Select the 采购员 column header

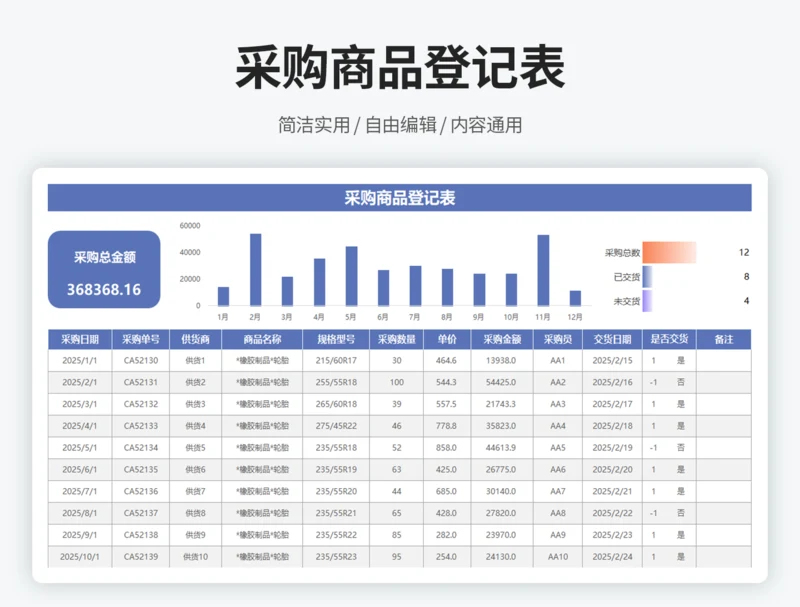[x=558, y=339]
